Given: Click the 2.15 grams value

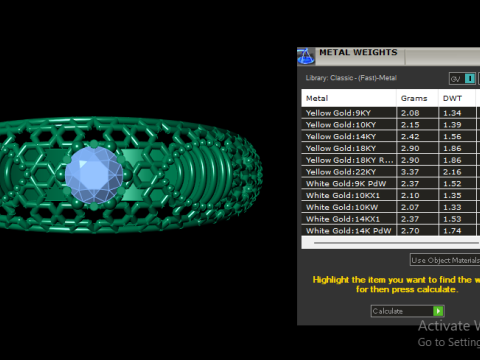Looking at the screenshot, I should 410,125.
